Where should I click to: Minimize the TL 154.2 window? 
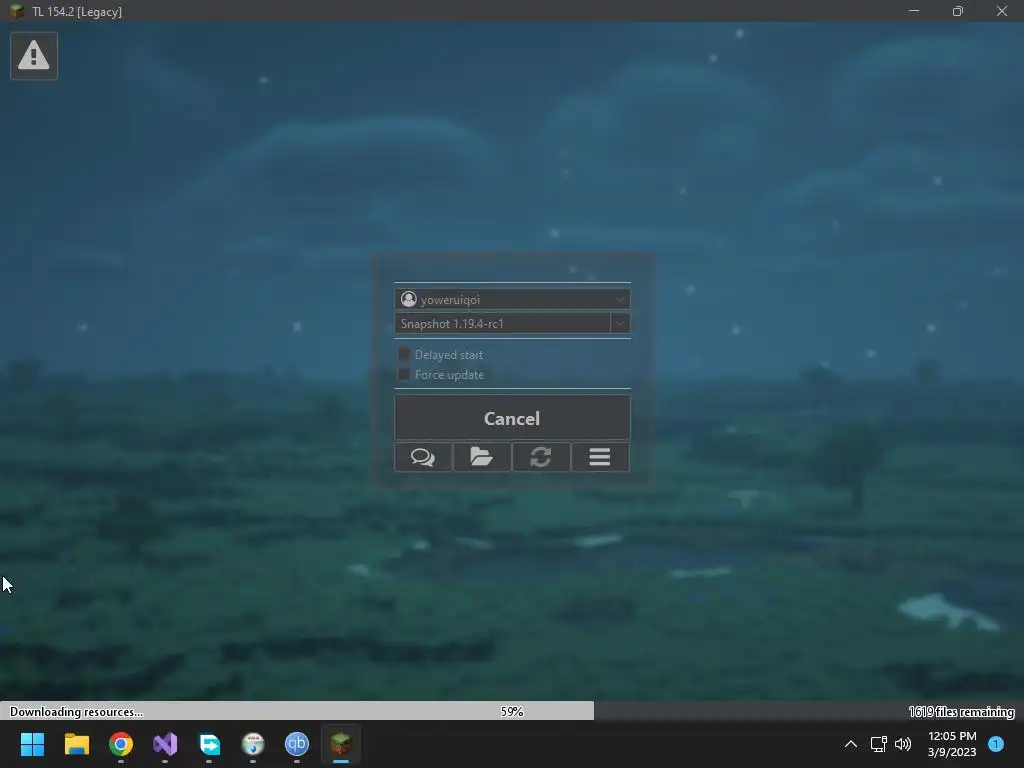tap(914, 11)
